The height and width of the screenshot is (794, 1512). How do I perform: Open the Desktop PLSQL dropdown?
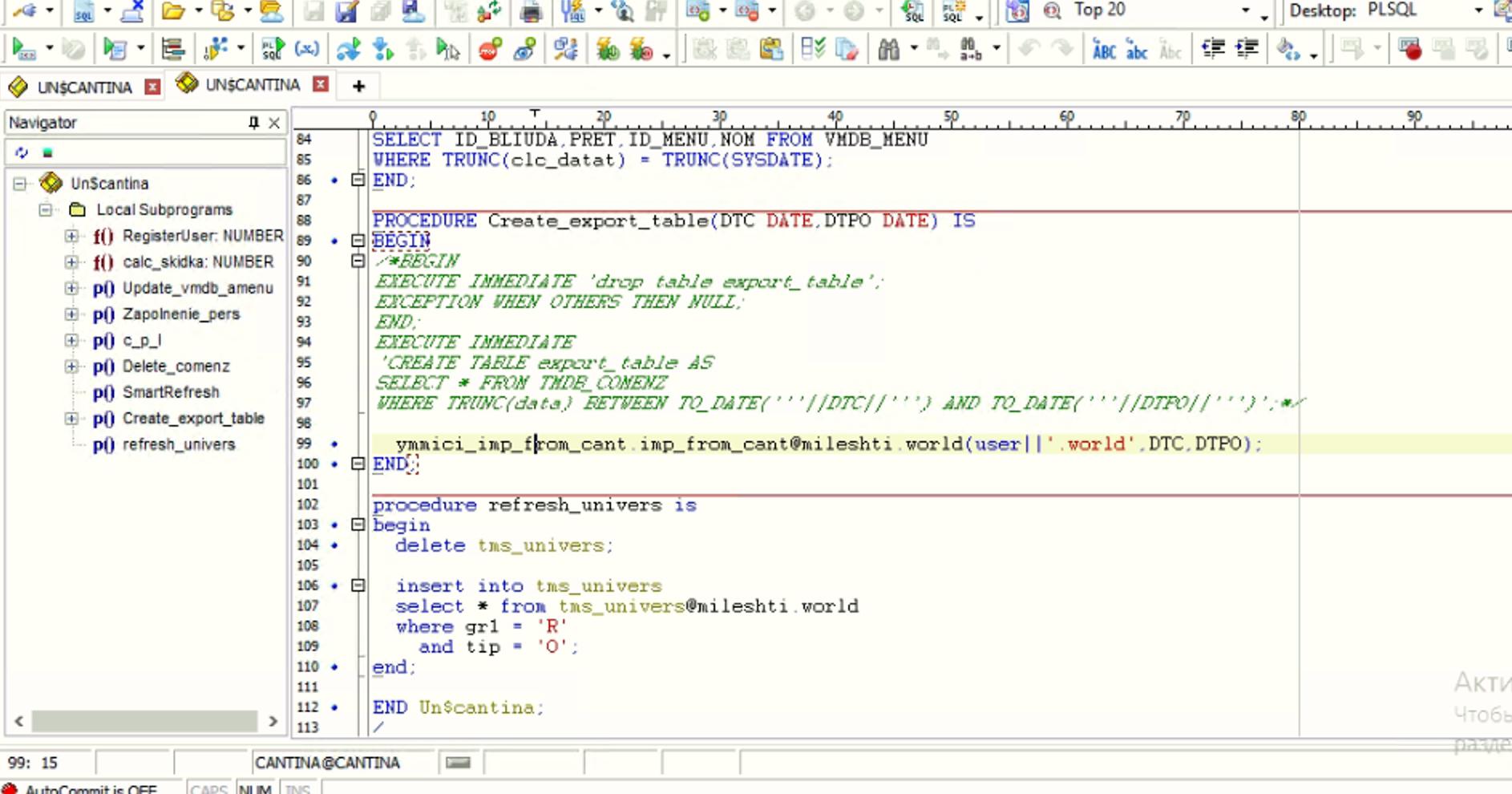click(1478, 10)
